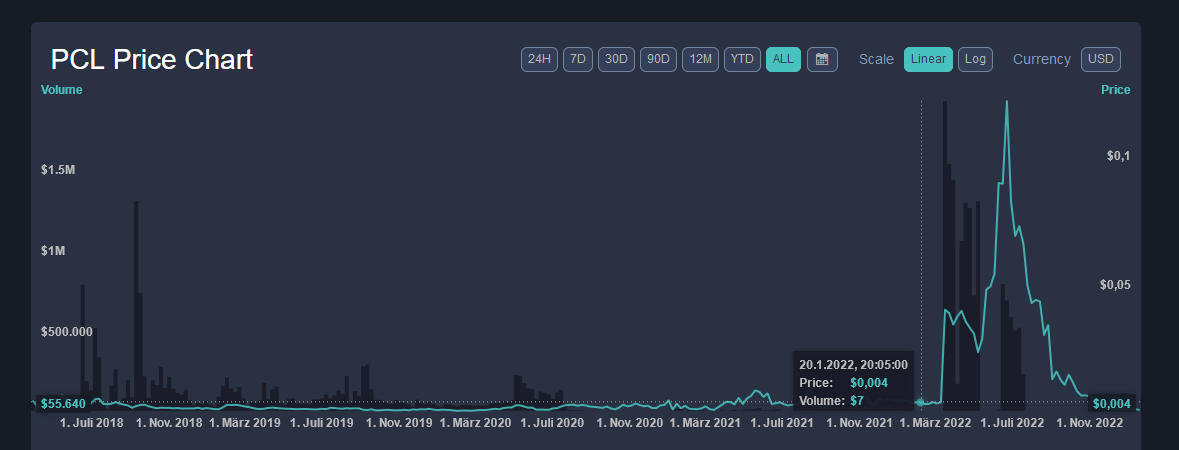
Task: Open the USD currency selector
Action: (1101, 59)
